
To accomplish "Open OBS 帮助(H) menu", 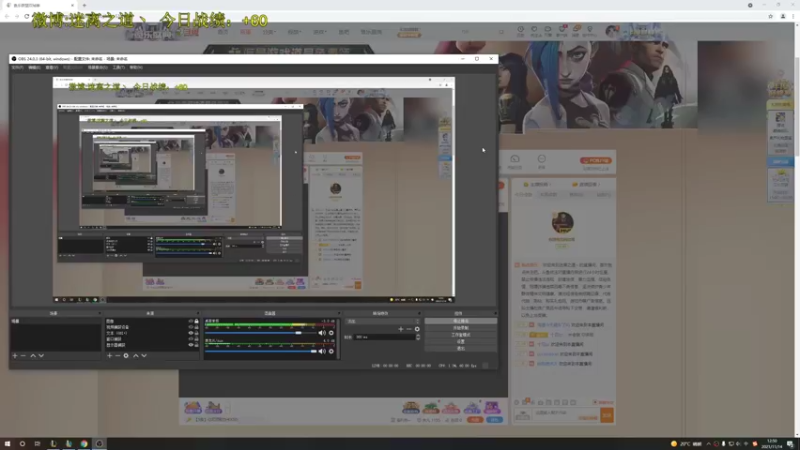I will click(136, 67).
